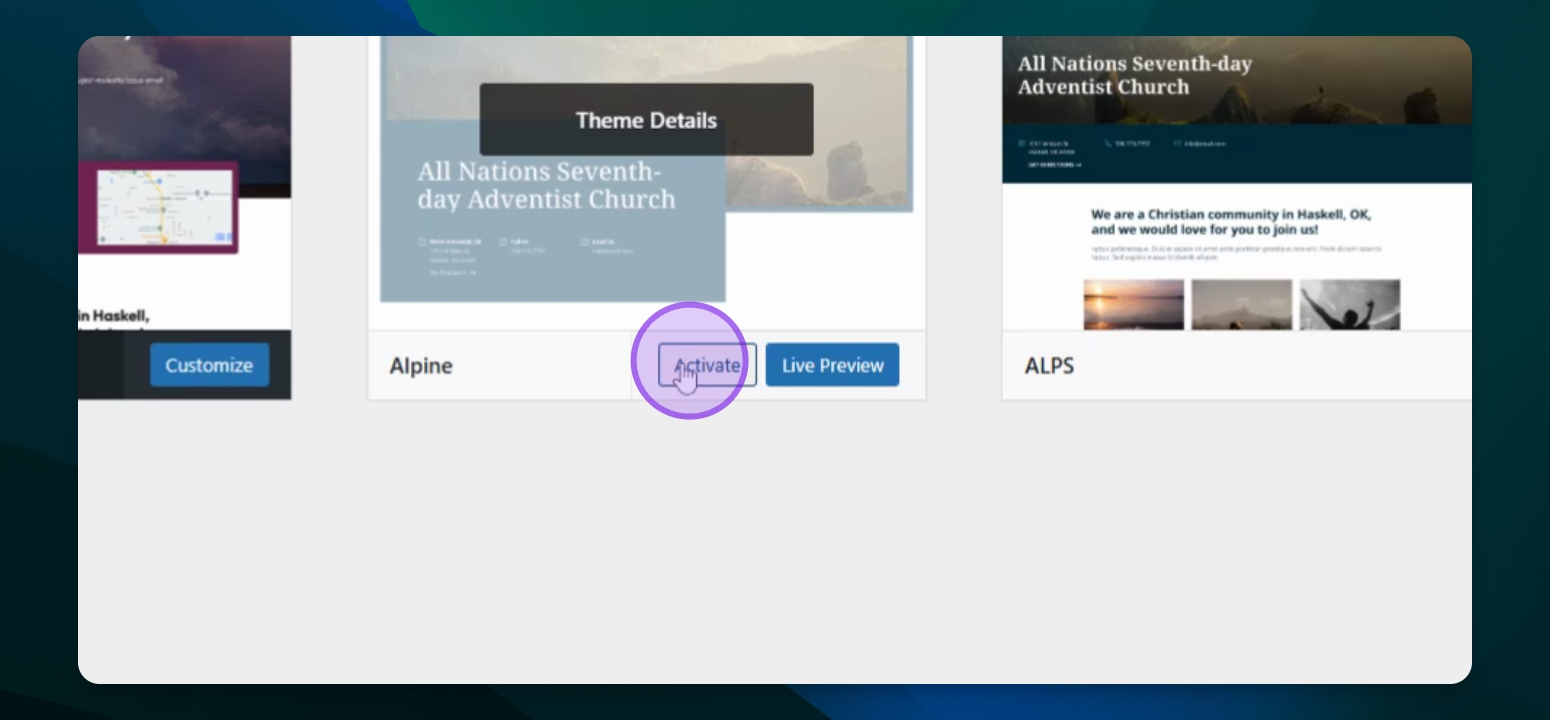Open Theme Details for the Alpine theme
Image resolution: width=1550 pixels, height=720 pixels.
(646, 120)
